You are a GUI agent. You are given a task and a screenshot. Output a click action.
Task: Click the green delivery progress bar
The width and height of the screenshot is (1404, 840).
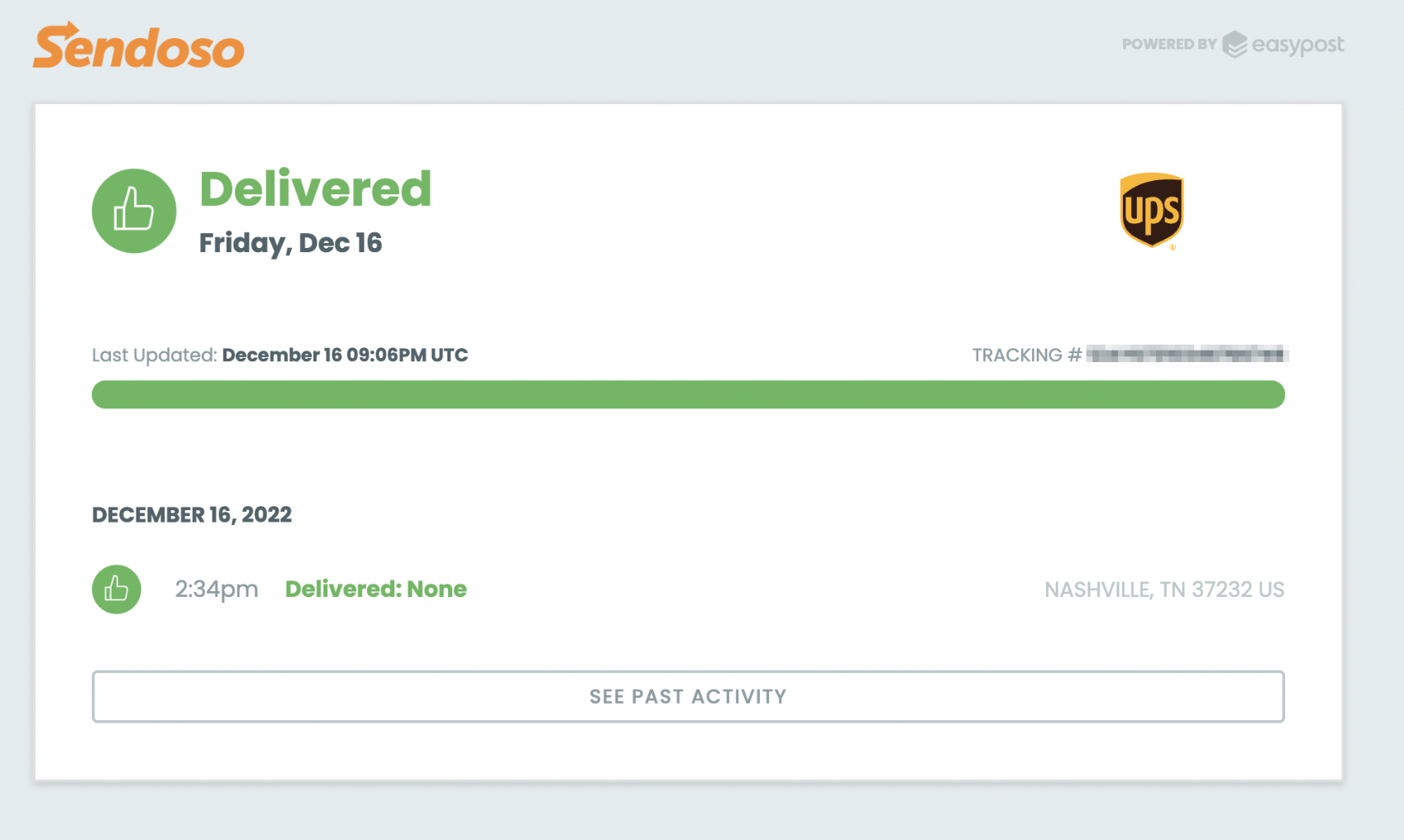[x=687, y=394]
